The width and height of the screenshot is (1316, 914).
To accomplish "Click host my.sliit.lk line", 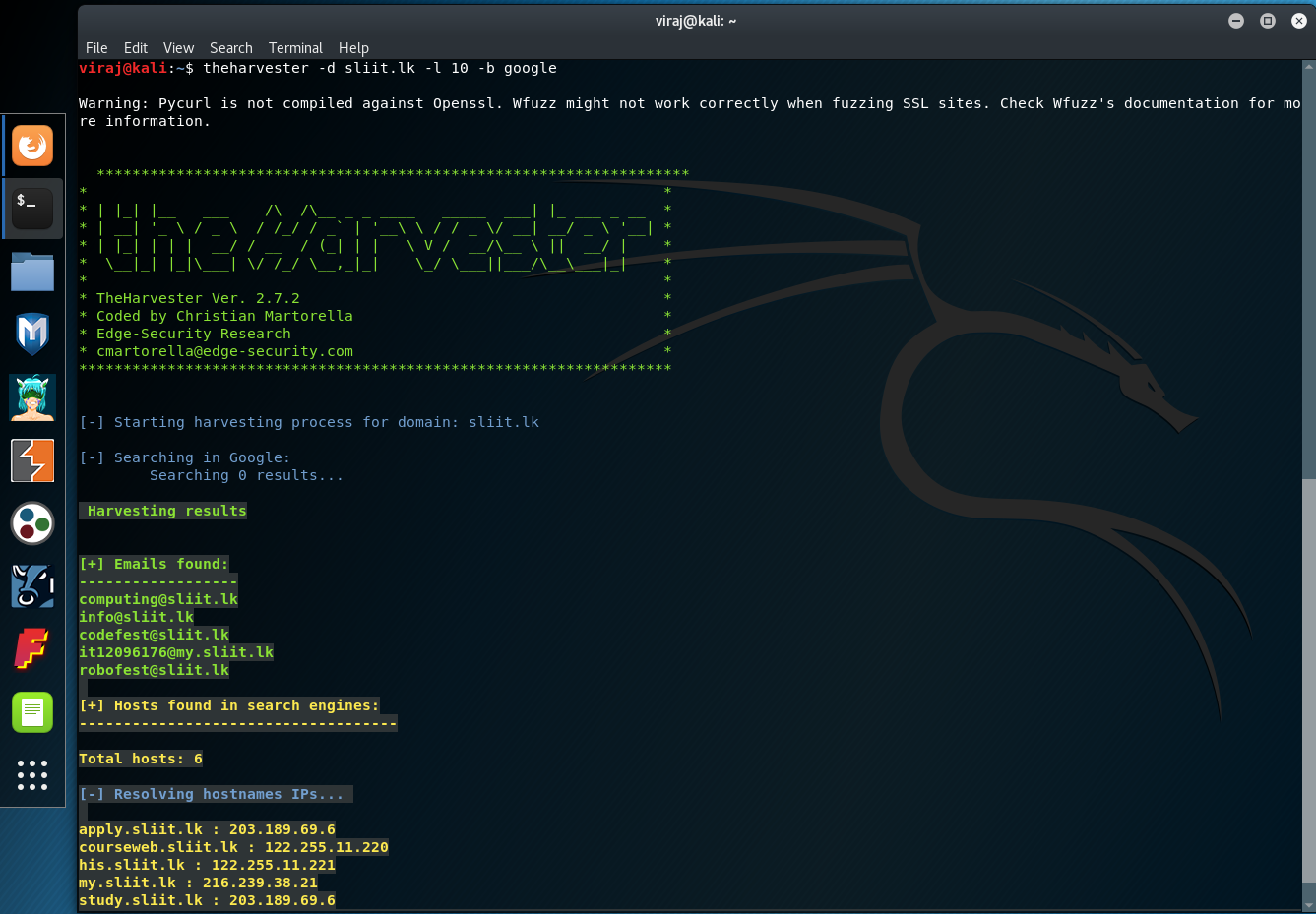I will [198, 883].
